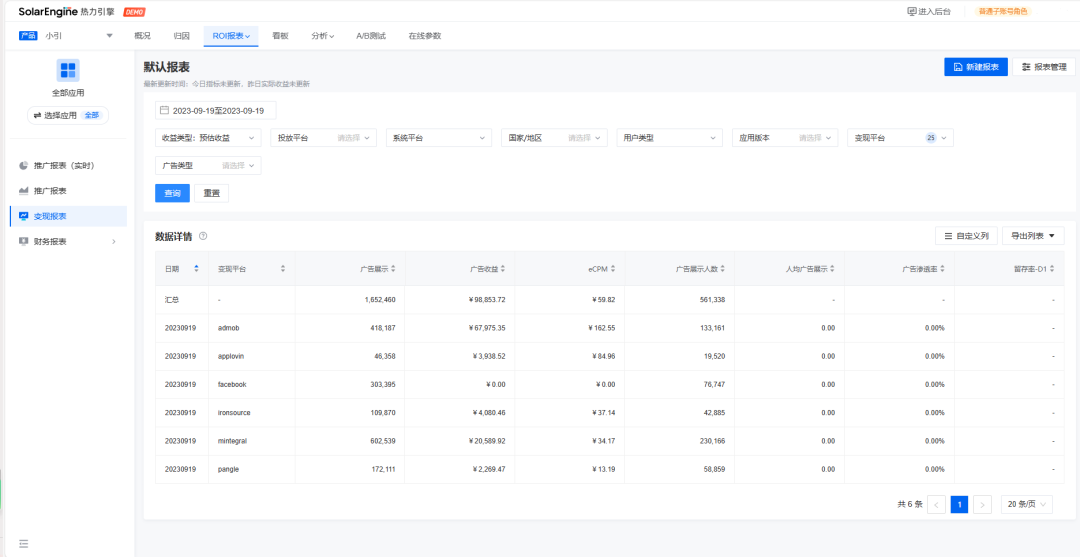Screen dimensions: 1080x557
Task: Sort table by the 日期 column arrows
Action: [x=196, y=269]
